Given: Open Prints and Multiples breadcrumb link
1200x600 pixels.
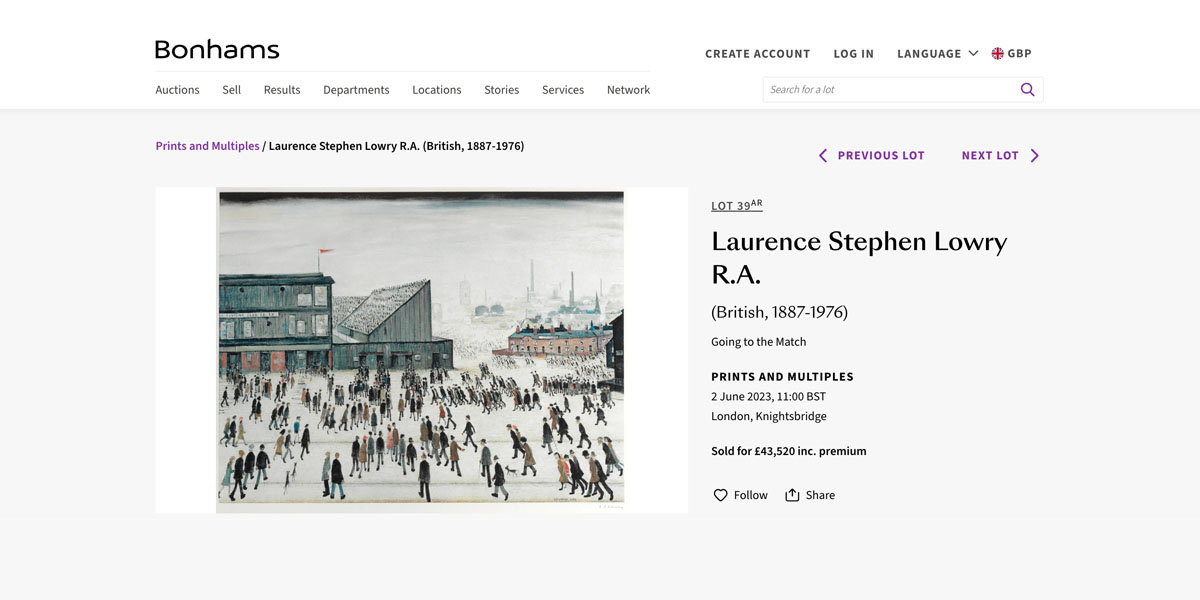Looking at the screenshot, I should [207, 146].
